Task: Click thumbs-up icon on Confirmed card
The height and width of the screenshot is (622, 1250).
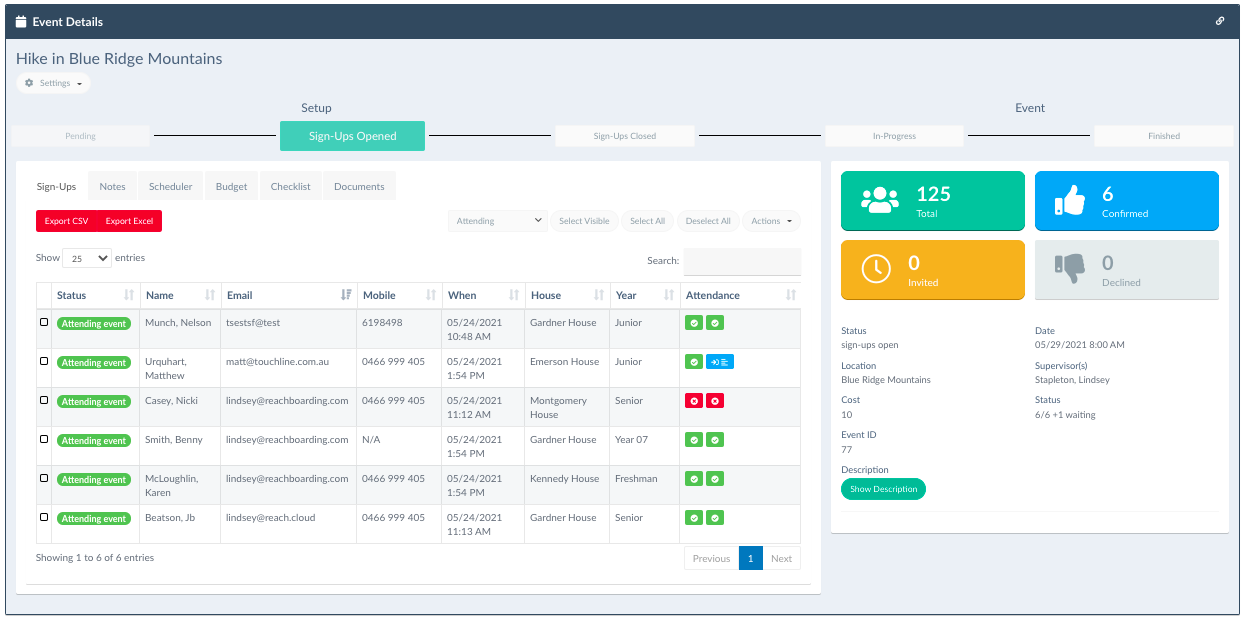Action: (x=1070, y=201)
